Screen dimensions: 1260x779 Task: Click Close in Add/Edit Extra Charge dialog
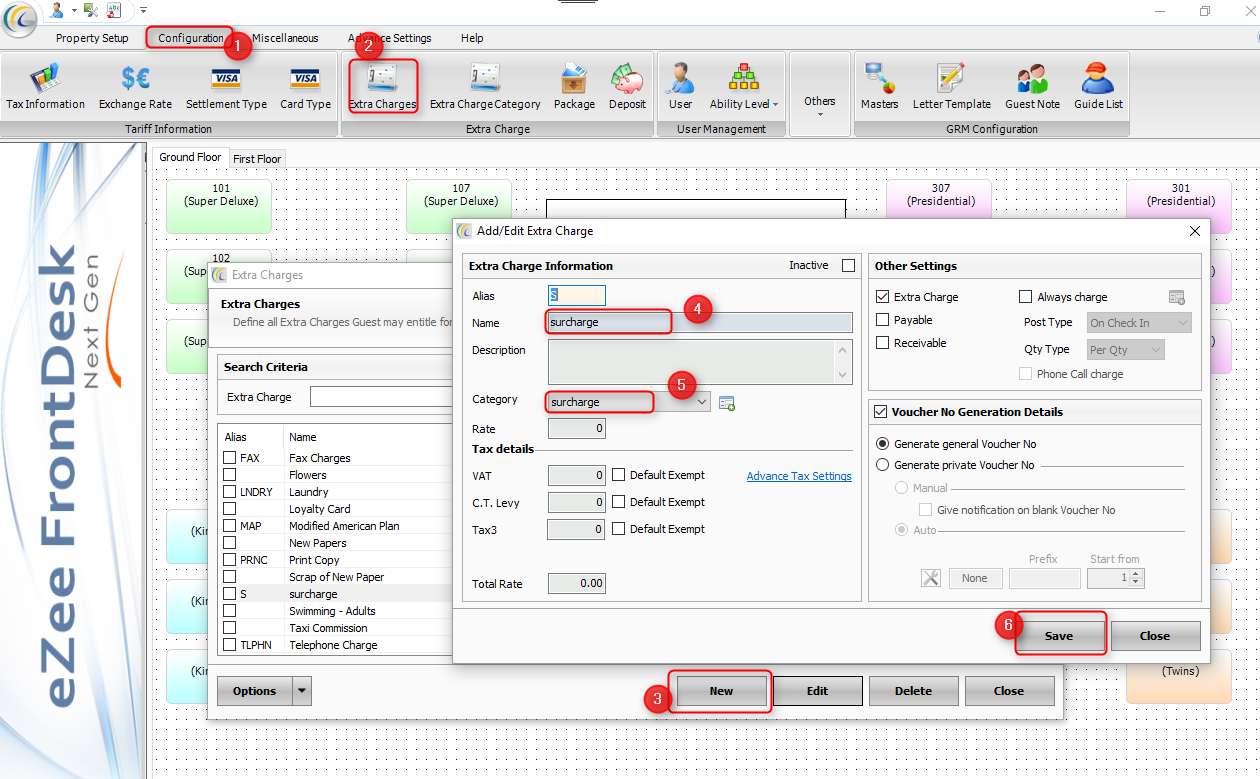tap(1155, 636)
